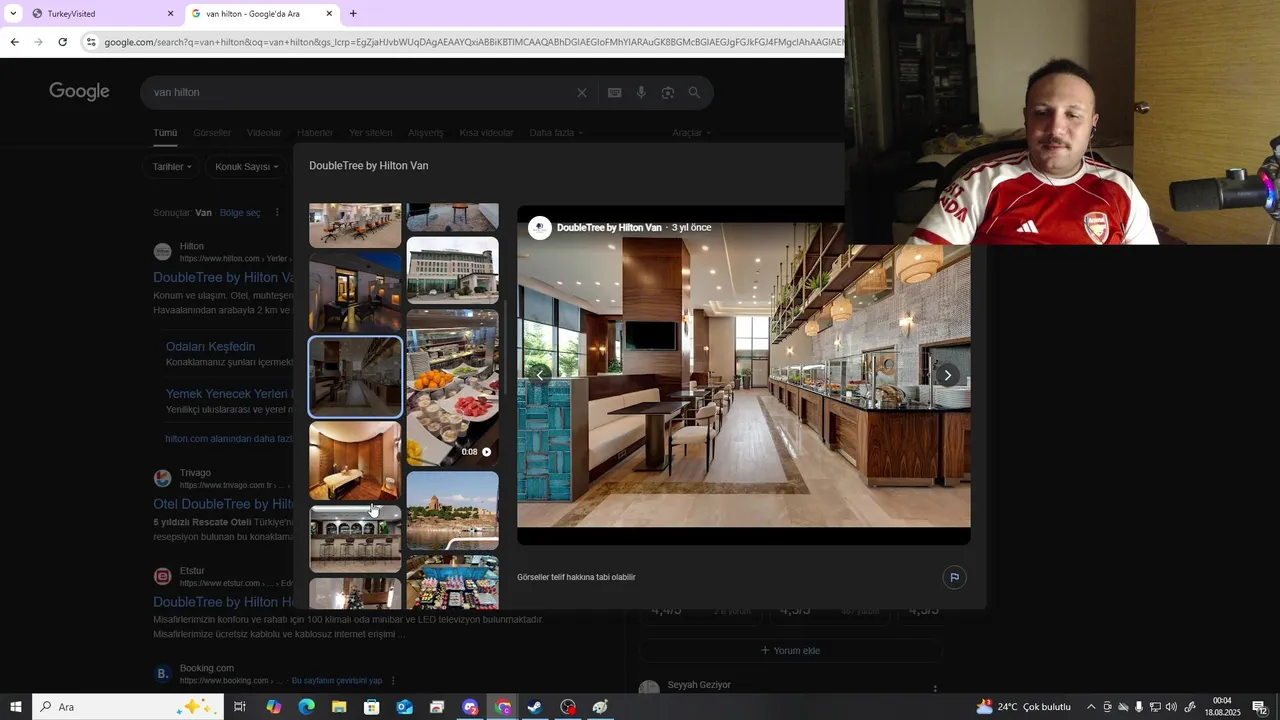Open the Alışveriş search tab
This screenshot has height=720, width=1280.
pyautogui.click(x=426, y=133)
